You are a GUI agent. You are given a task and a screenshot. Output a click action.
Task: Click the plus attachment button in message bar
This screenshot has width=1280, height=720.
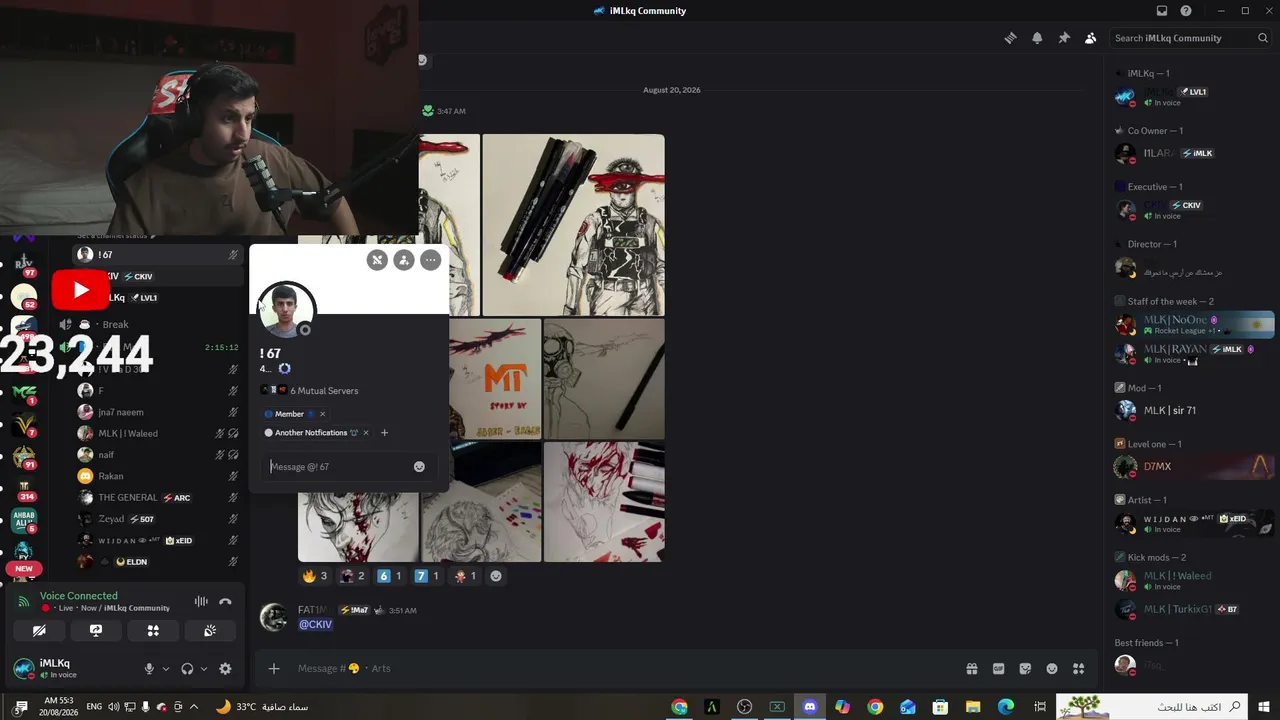[274, 668]
